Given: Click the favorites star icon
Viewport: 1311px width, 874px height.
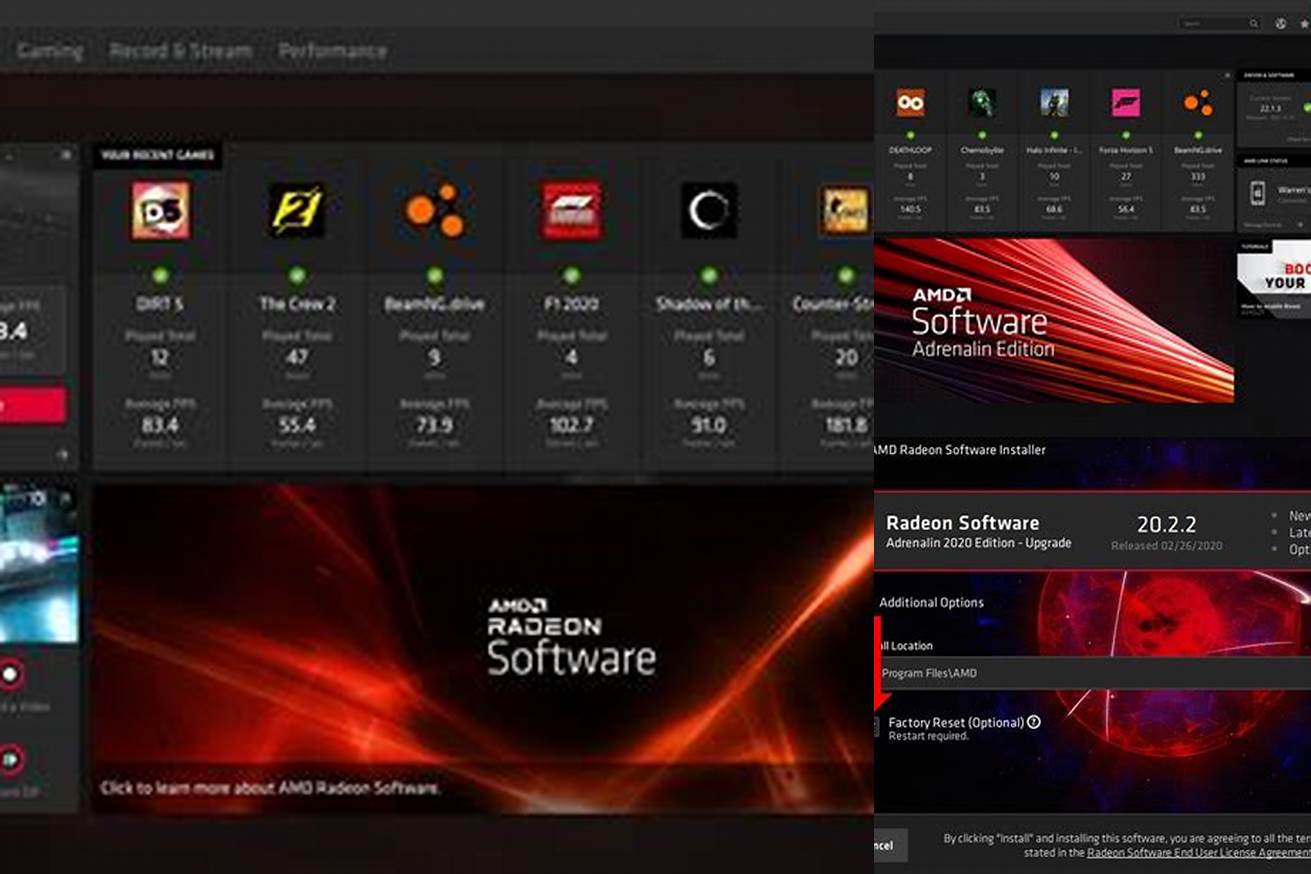Looking at the screenshot, I should (x=1304, y=23).
